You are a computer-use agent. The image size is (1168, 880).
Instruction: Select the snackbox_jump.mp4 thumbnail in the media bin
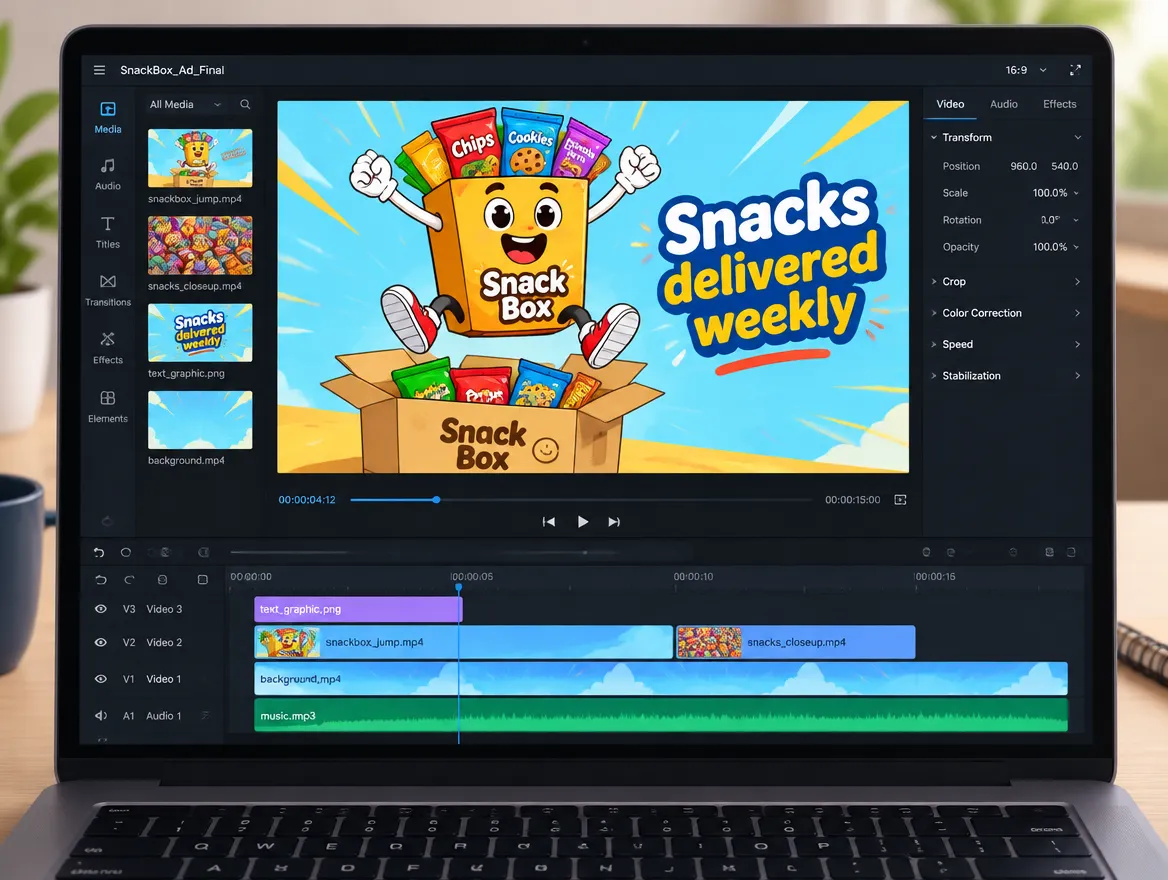[x=200, y=158]
